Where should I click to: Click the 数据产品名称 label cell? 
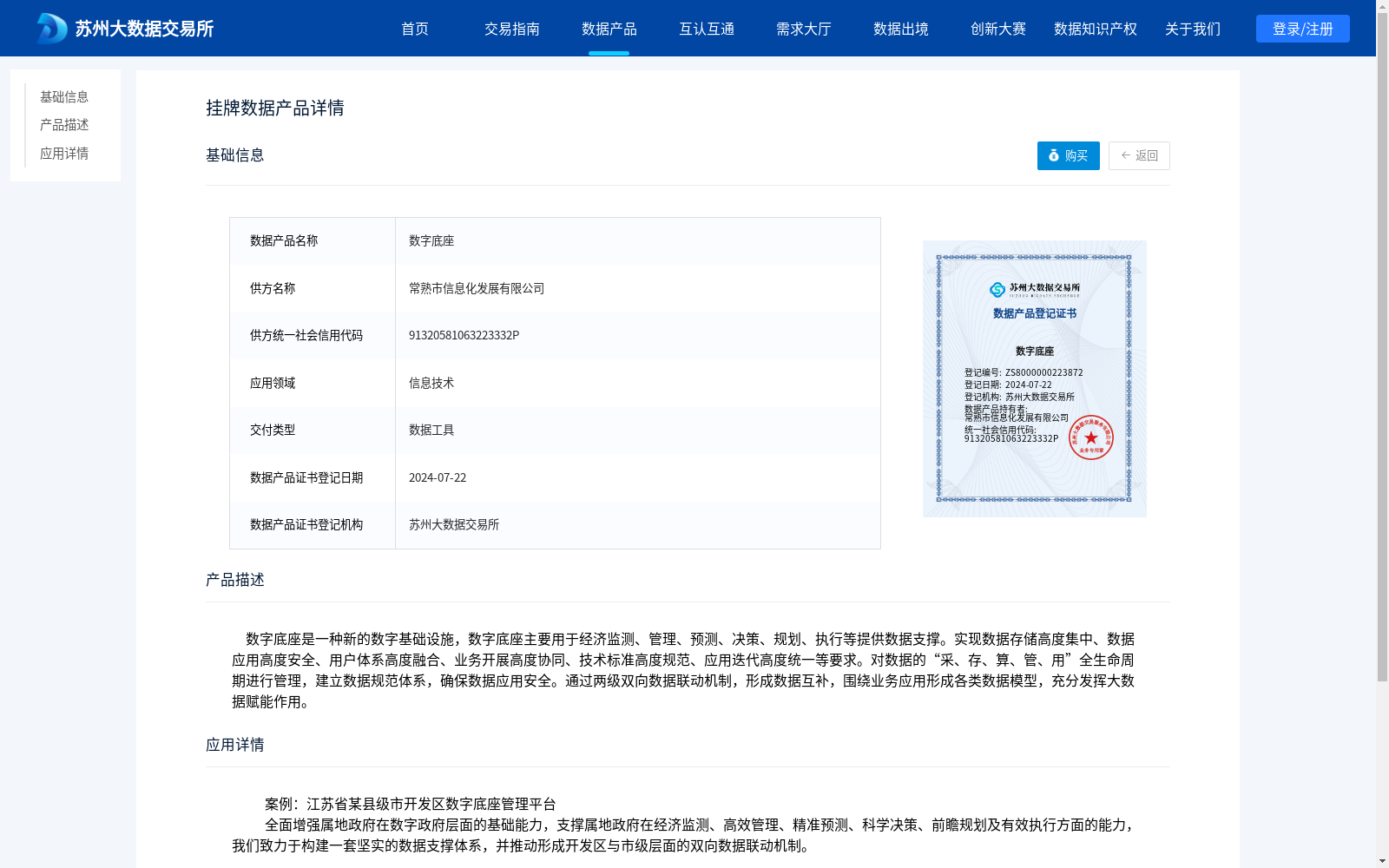313,240
